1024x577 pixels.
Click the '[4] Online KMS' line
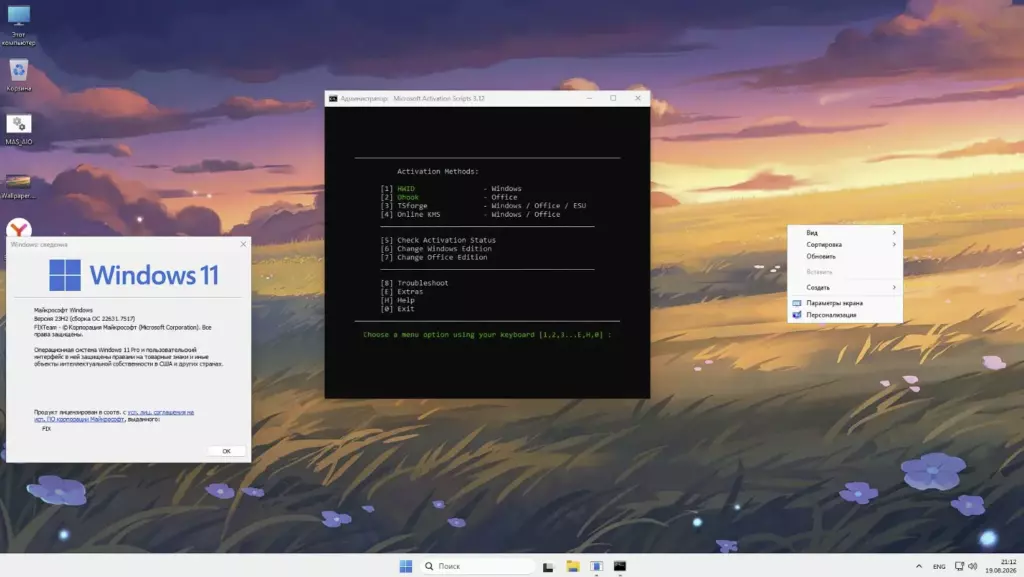pyautogui.click(x=470, y=214)
